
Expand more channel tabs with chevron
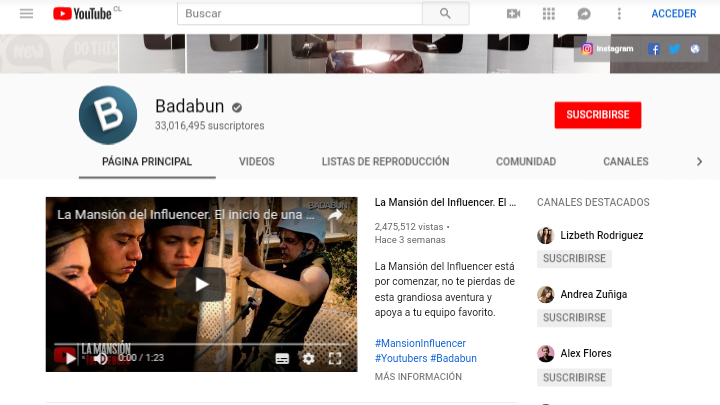pos(699,161)
